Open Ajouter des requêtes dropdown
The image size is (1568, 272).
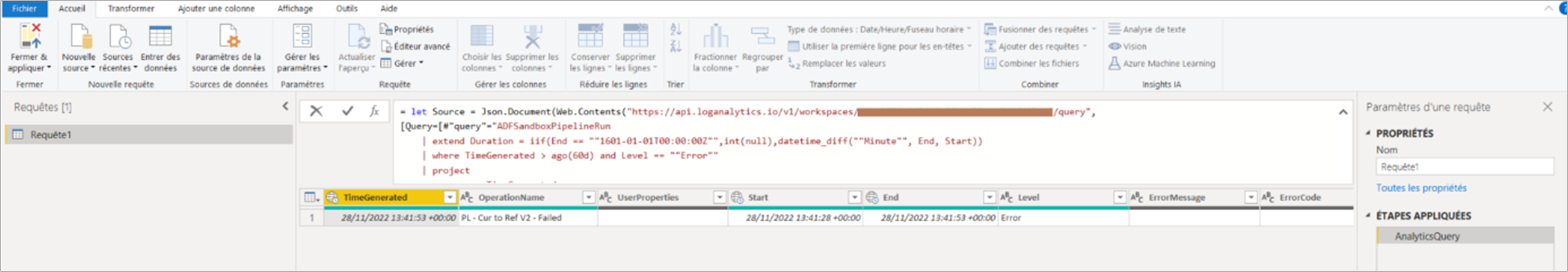coord(1036,46)
